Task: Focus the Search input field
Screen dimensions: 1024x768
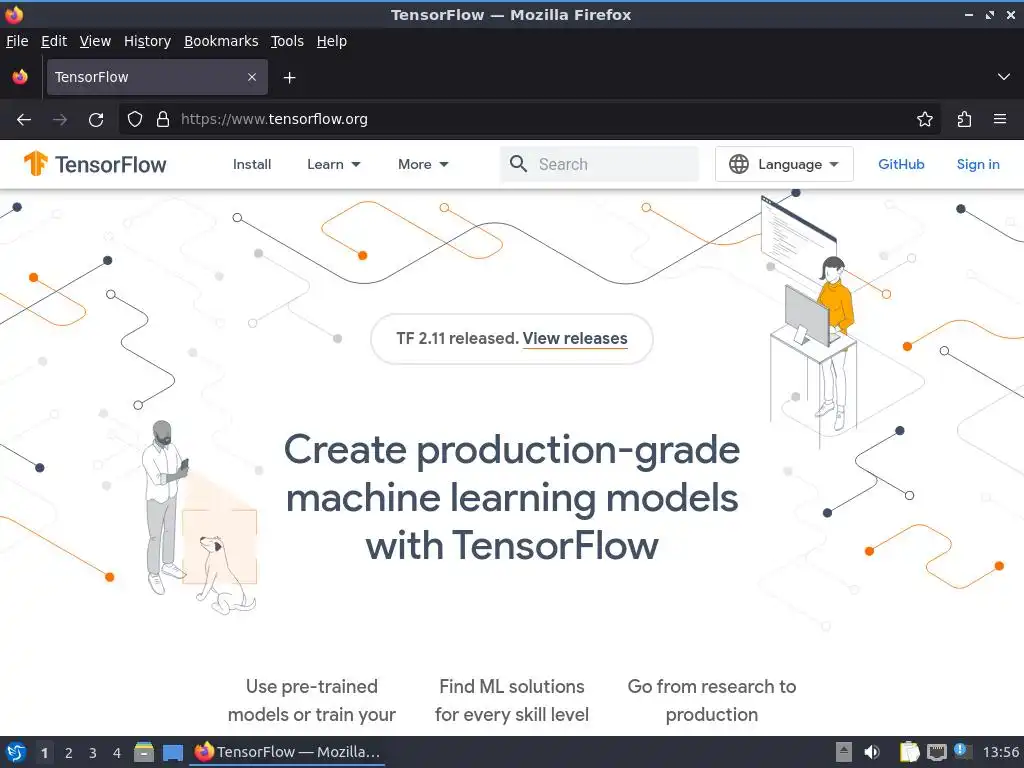Action: [x=600, y=164]
